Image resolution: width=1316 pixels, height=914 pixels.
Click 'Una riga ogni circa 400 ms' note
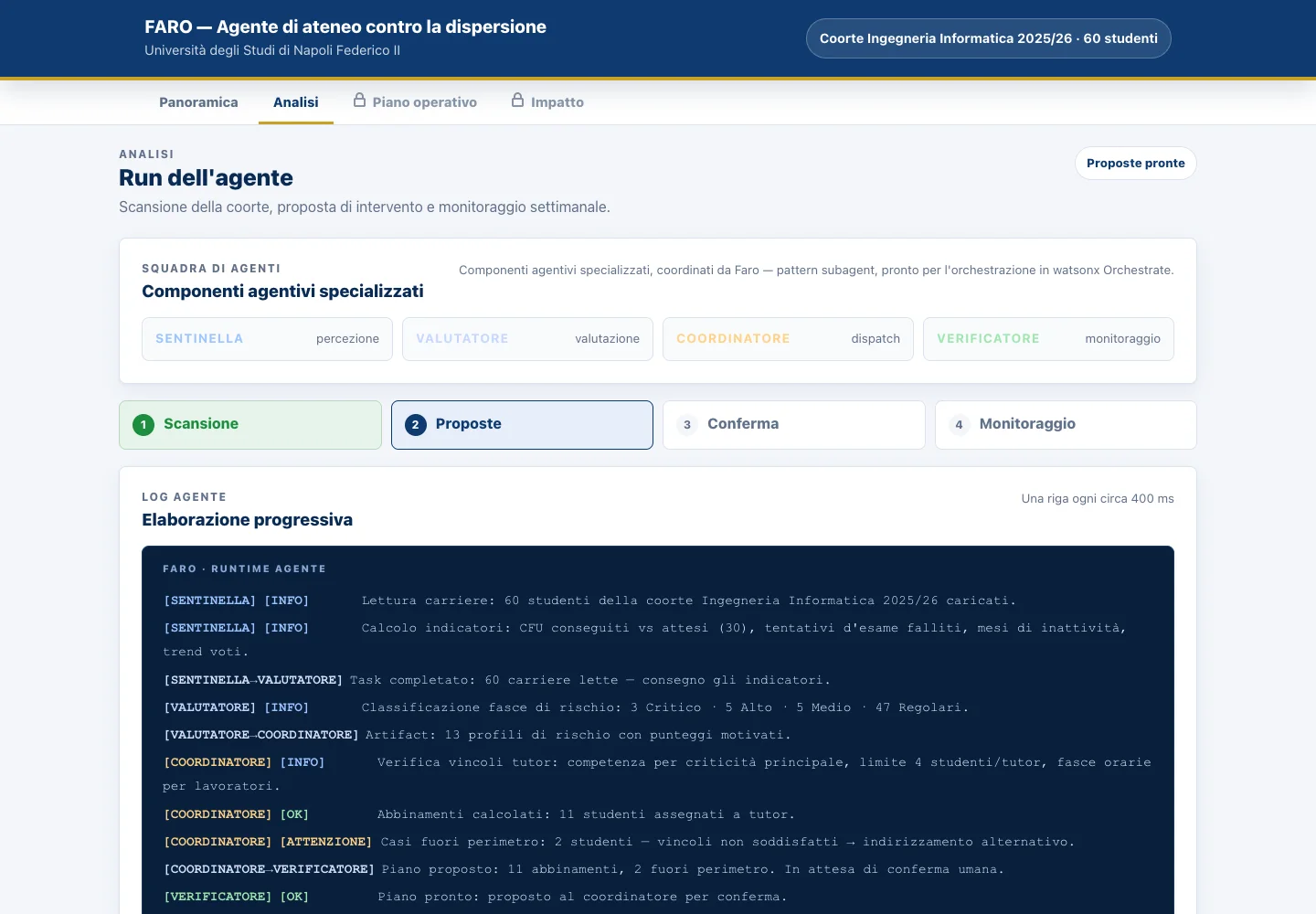coord(1098,499)
